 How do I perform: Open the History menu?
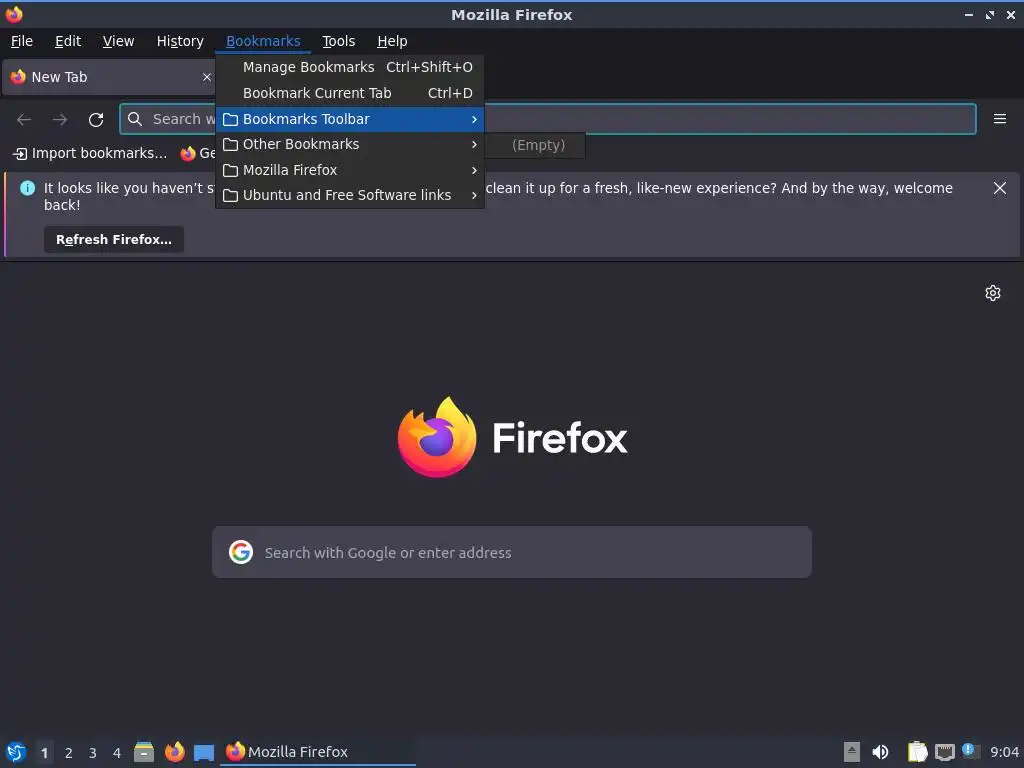[180, 41]
